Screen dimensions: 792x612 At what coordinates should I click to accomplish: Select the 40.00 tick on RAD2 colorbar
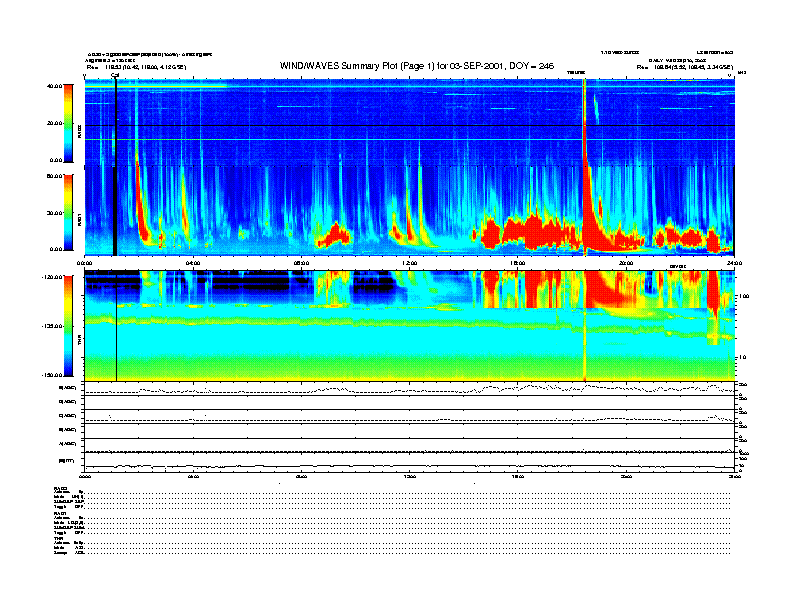pyautogui.click(x=55, y=86)
